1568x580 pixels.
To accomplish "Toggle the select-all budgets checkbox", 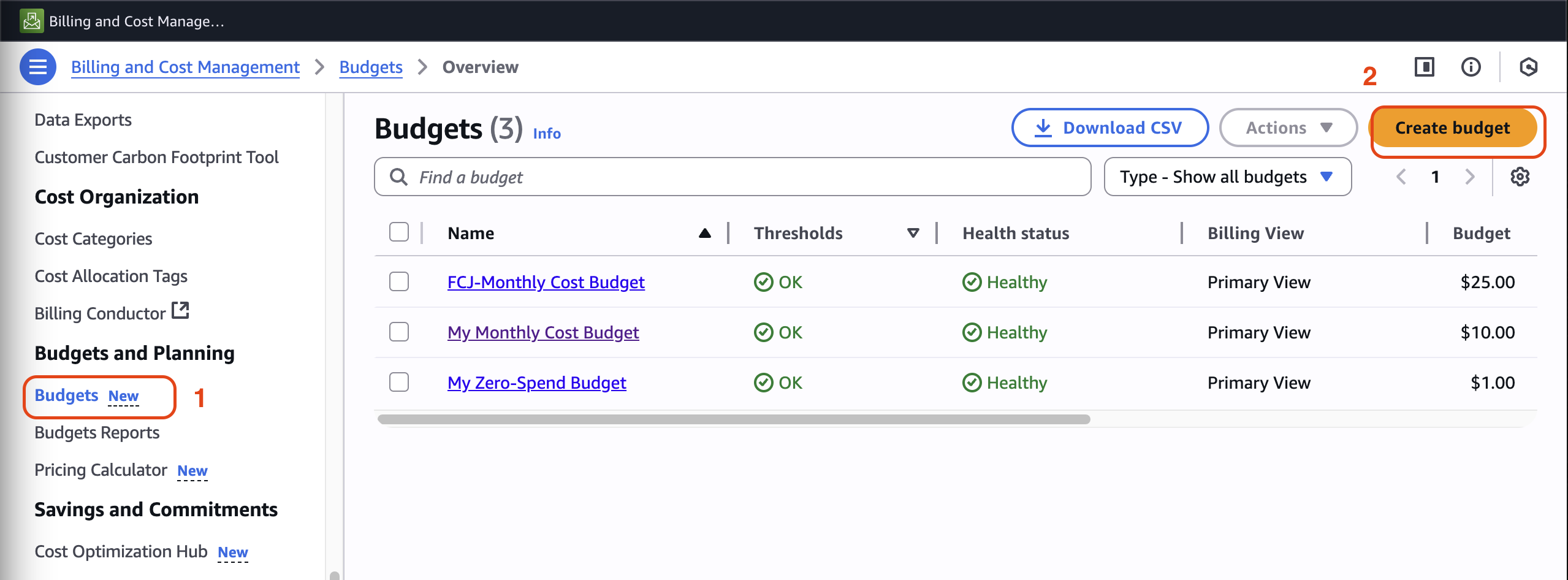I will pyautogui.click(x=399, y=232).
